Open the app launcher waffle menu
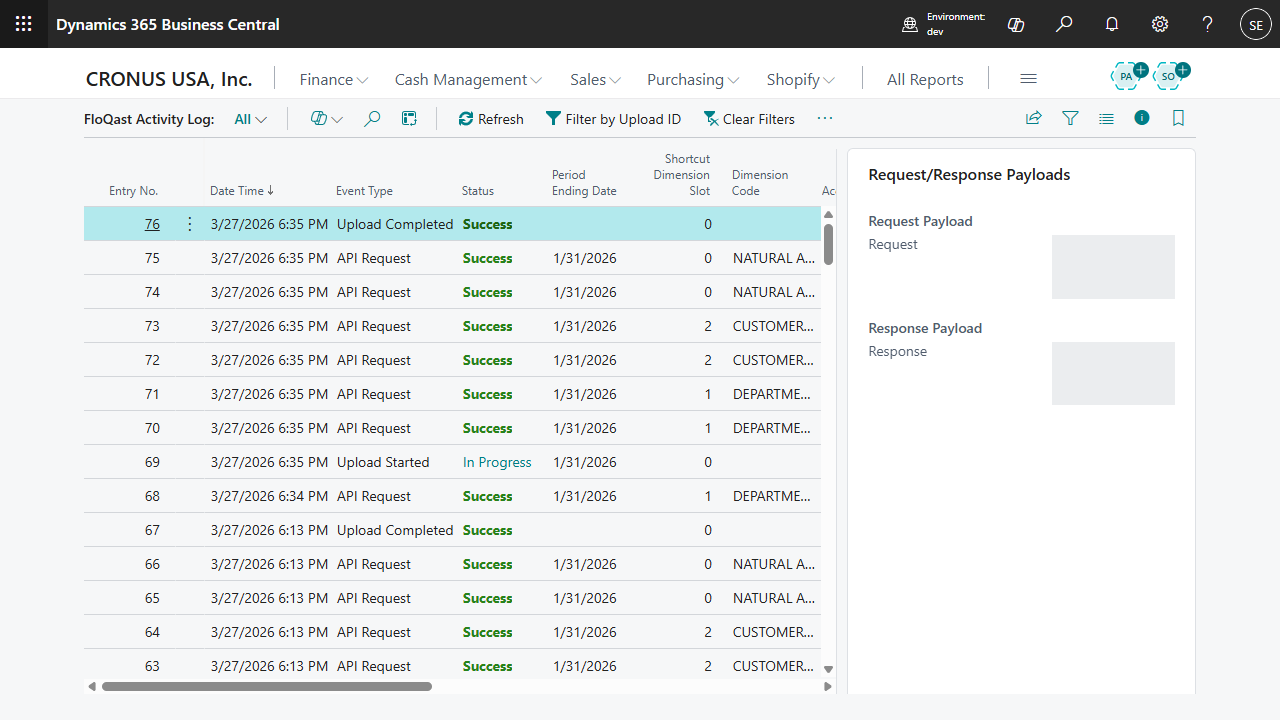1280x720 pixels. click(24, 24)
